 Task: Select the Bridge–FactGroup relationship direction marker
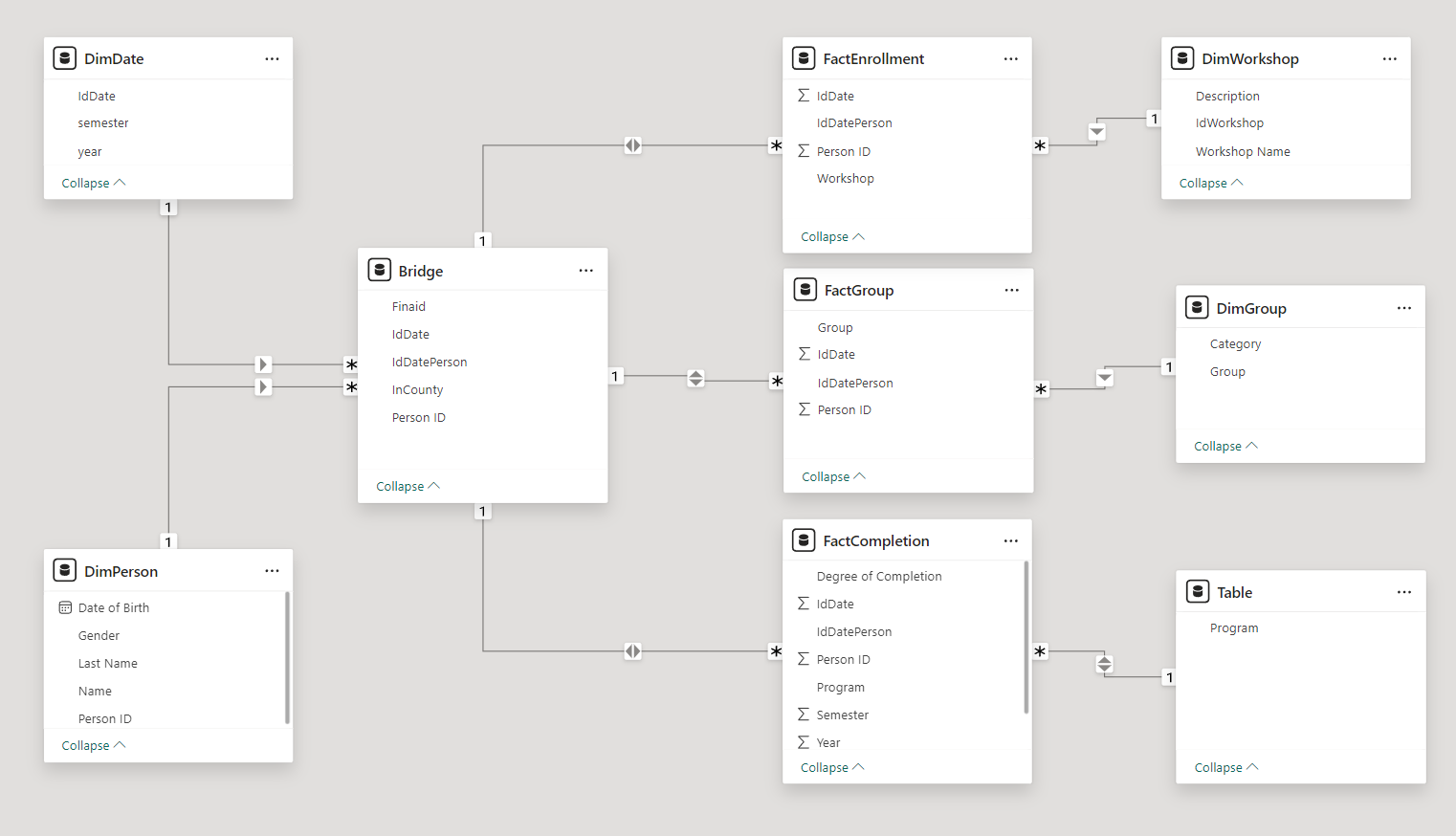click(695, 379)
